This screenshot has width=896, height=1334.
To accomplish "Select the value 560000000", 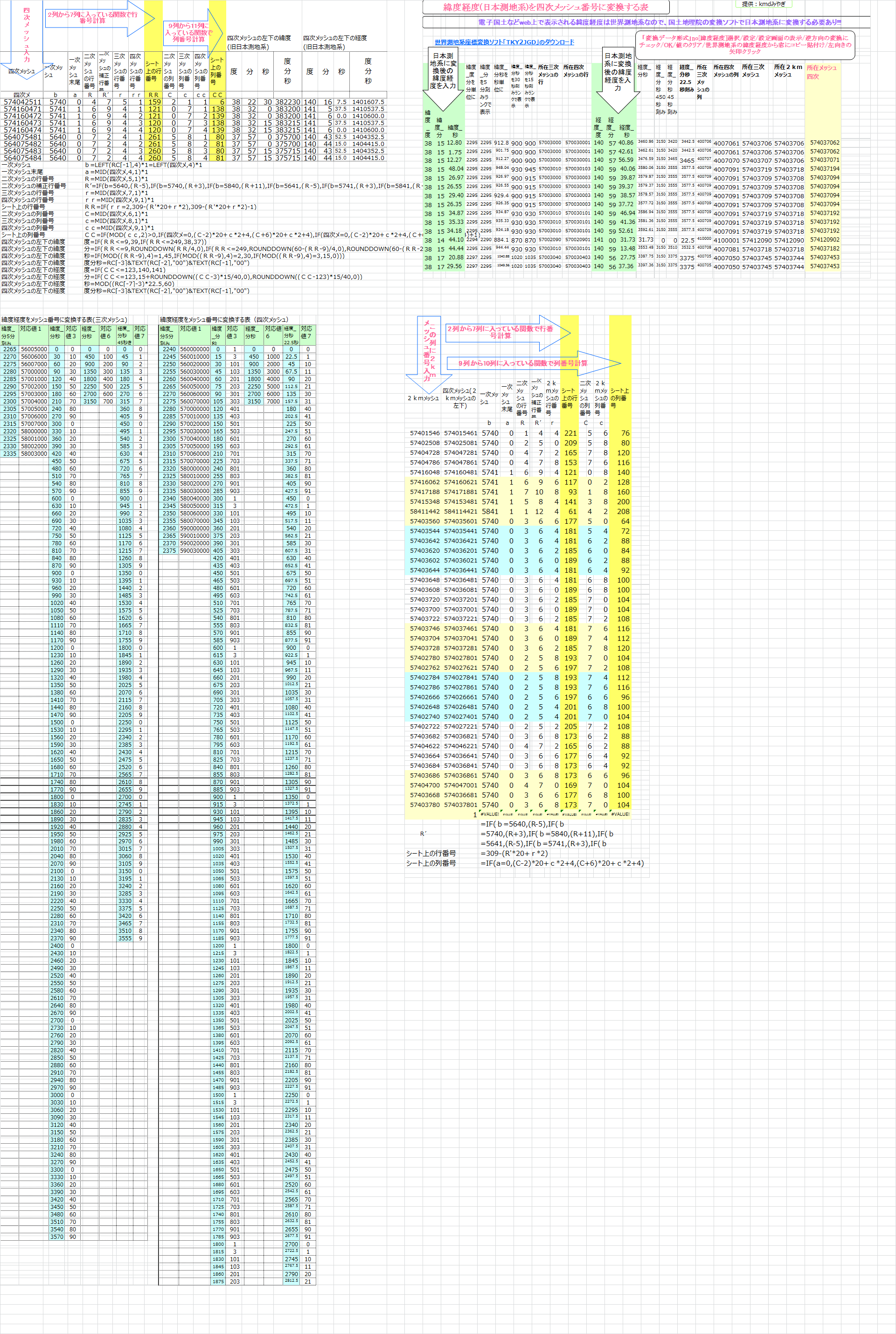I will pyautogui.click(x=194, y=349).
